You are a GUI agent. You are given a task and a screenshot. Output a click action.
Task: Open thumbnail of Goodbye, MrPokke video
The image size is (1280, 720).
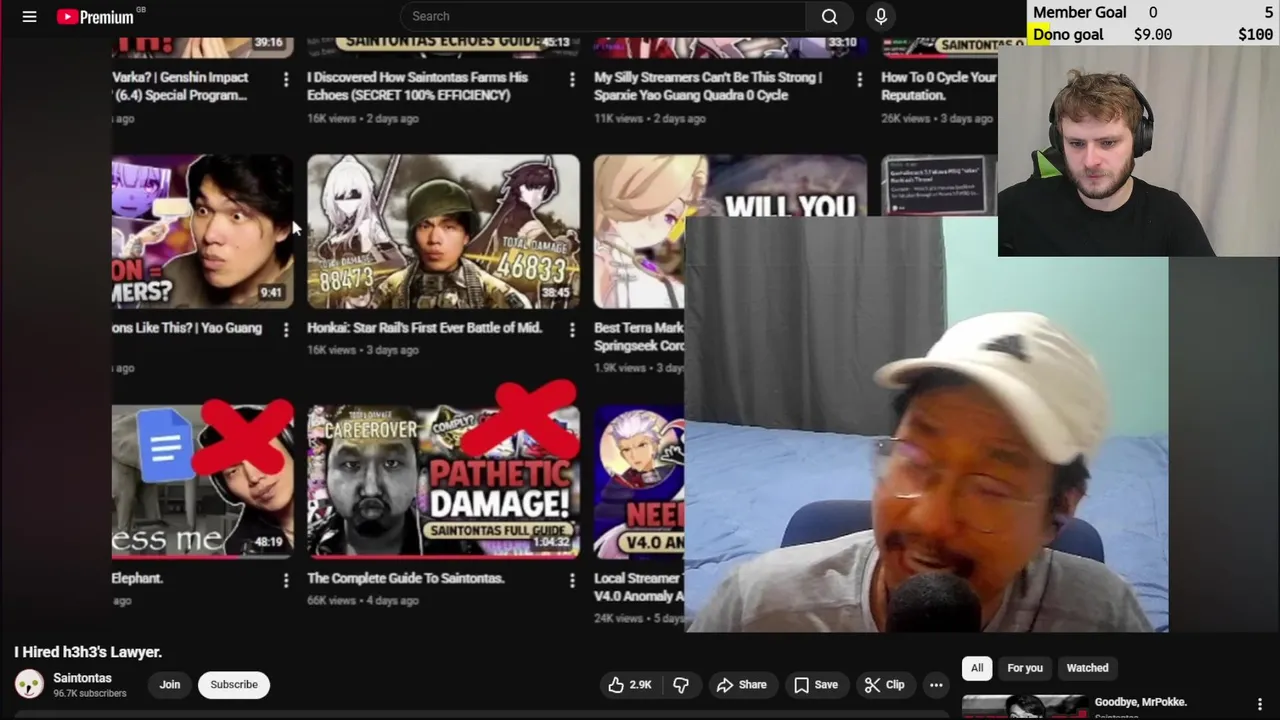click(1024, 707)
